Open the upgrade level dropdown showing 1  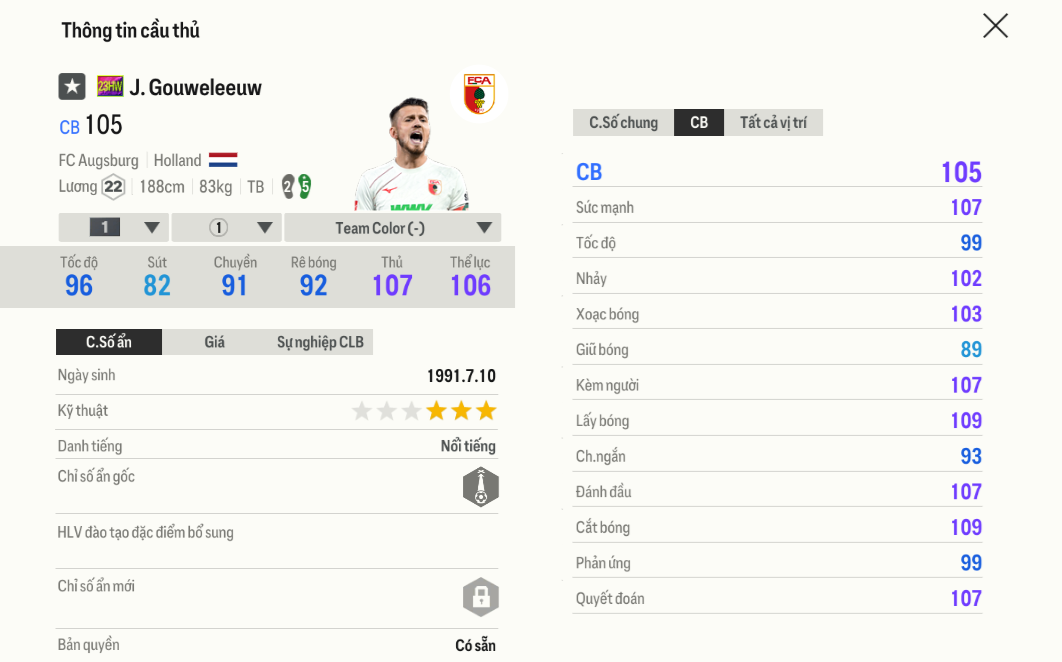113,228
